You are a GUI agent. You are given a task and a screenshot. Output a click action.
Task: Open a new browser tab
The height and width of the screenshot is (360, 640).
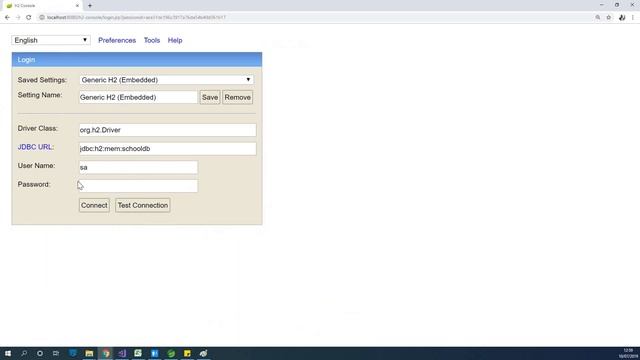click(x=90, y=6)
